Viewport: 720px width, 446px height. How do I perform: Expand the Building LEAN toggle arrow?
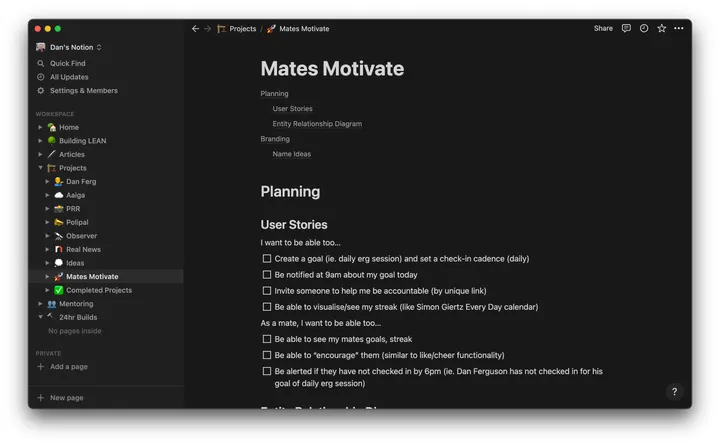pyautogui.click(x=40, y=141)
